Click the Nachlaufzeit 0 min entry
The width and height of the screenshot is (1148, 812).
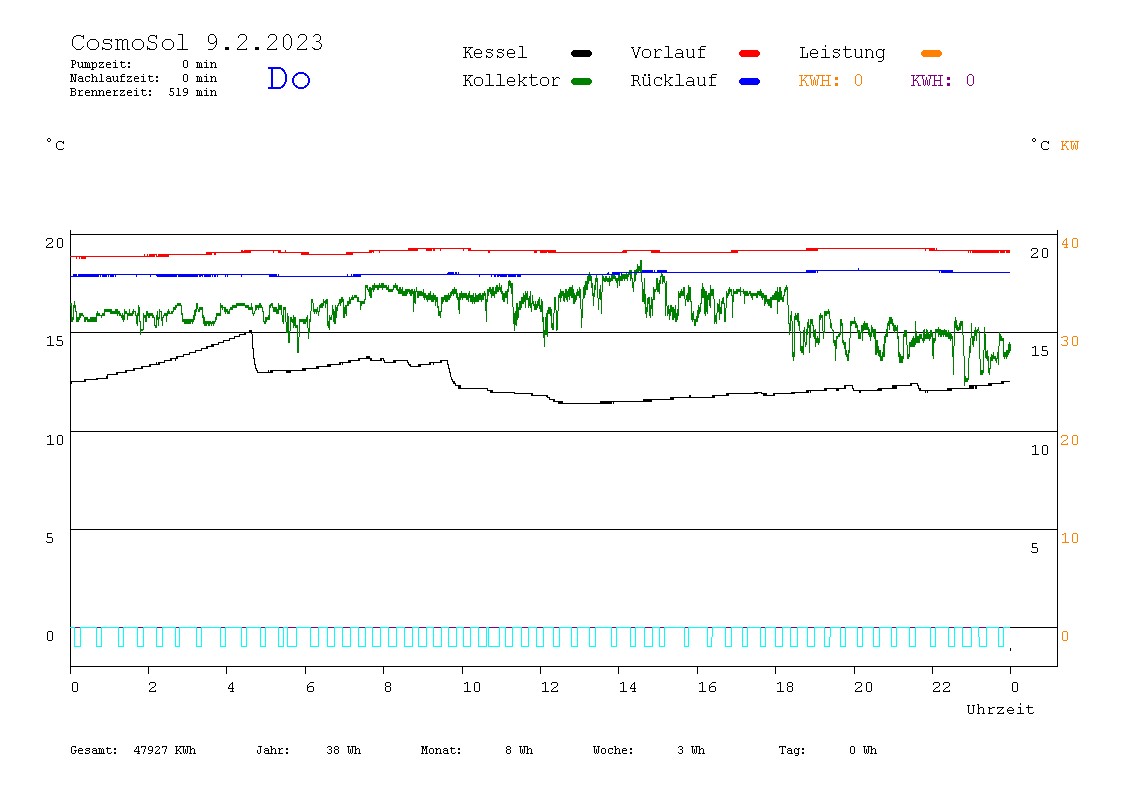pyautogui.click(x=144, y=78)
